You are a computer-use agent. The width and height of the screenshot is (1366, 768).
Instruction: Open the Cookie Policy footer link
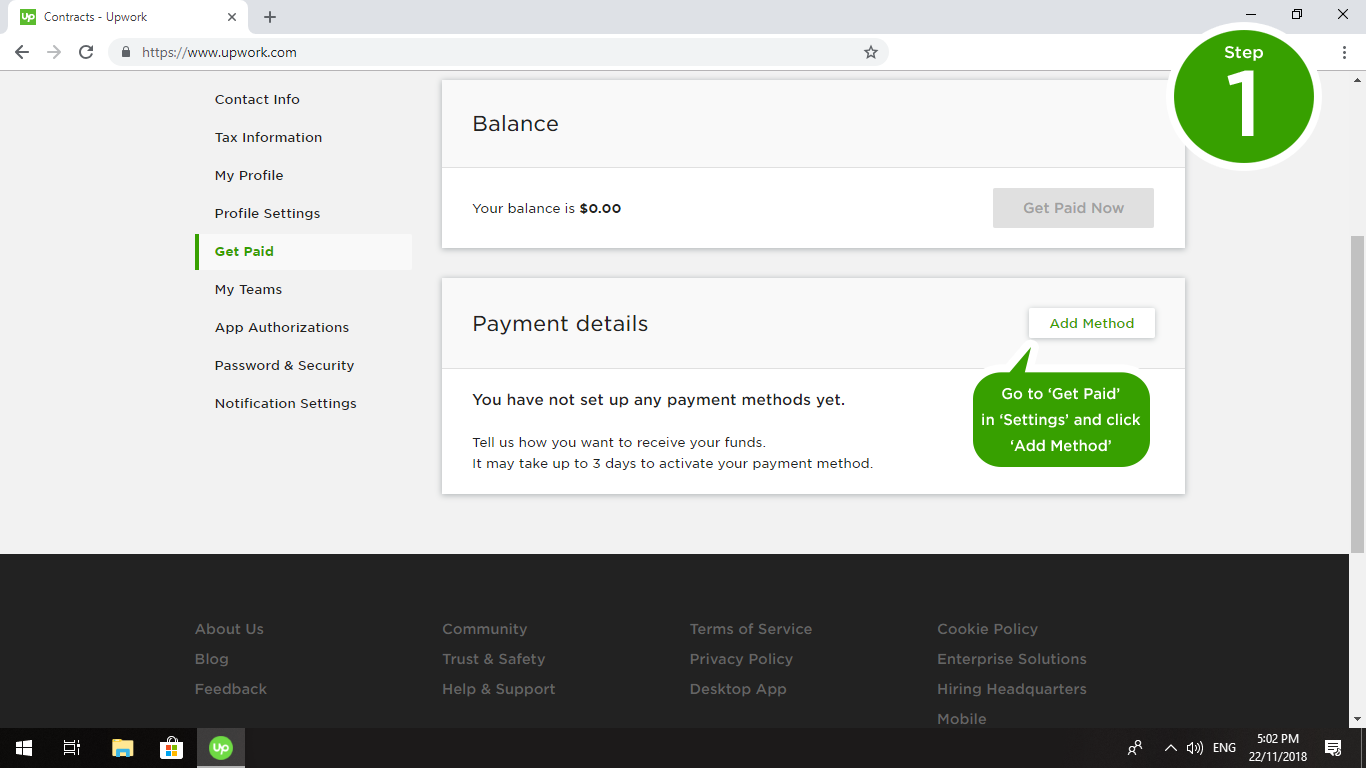988,629
